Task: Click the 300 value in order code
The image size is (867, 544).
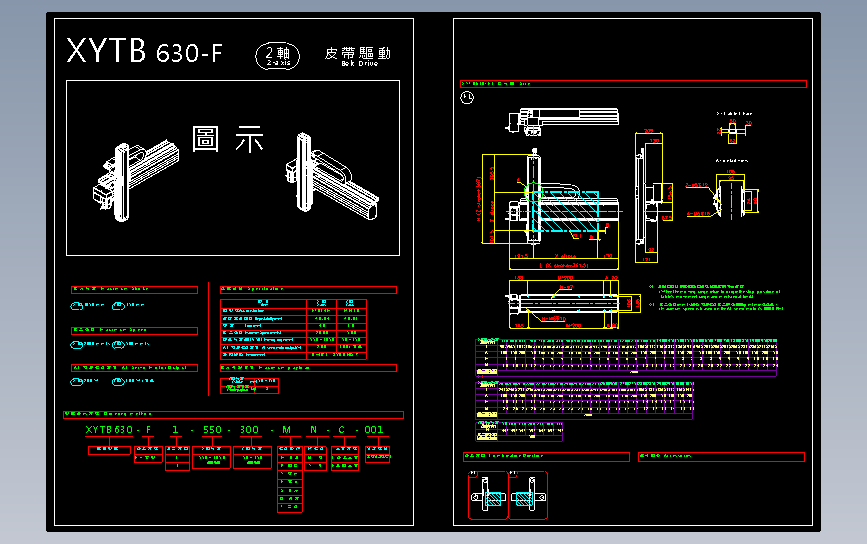Action: [249, 430]
